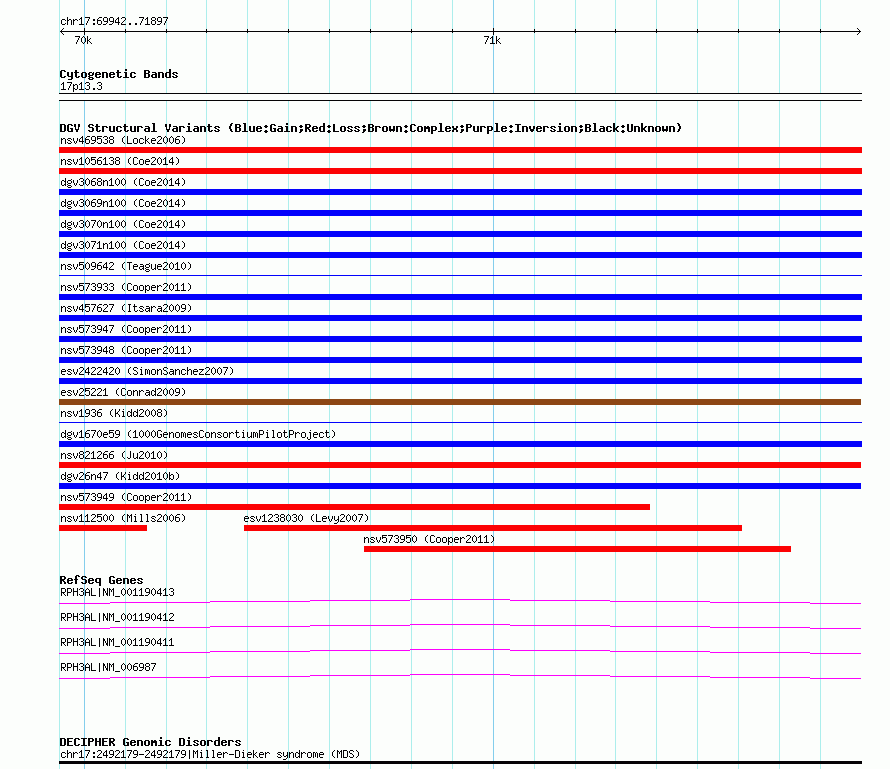Click the red bar under nsv573950 (Cooper2011)

[x=577, y=549]
